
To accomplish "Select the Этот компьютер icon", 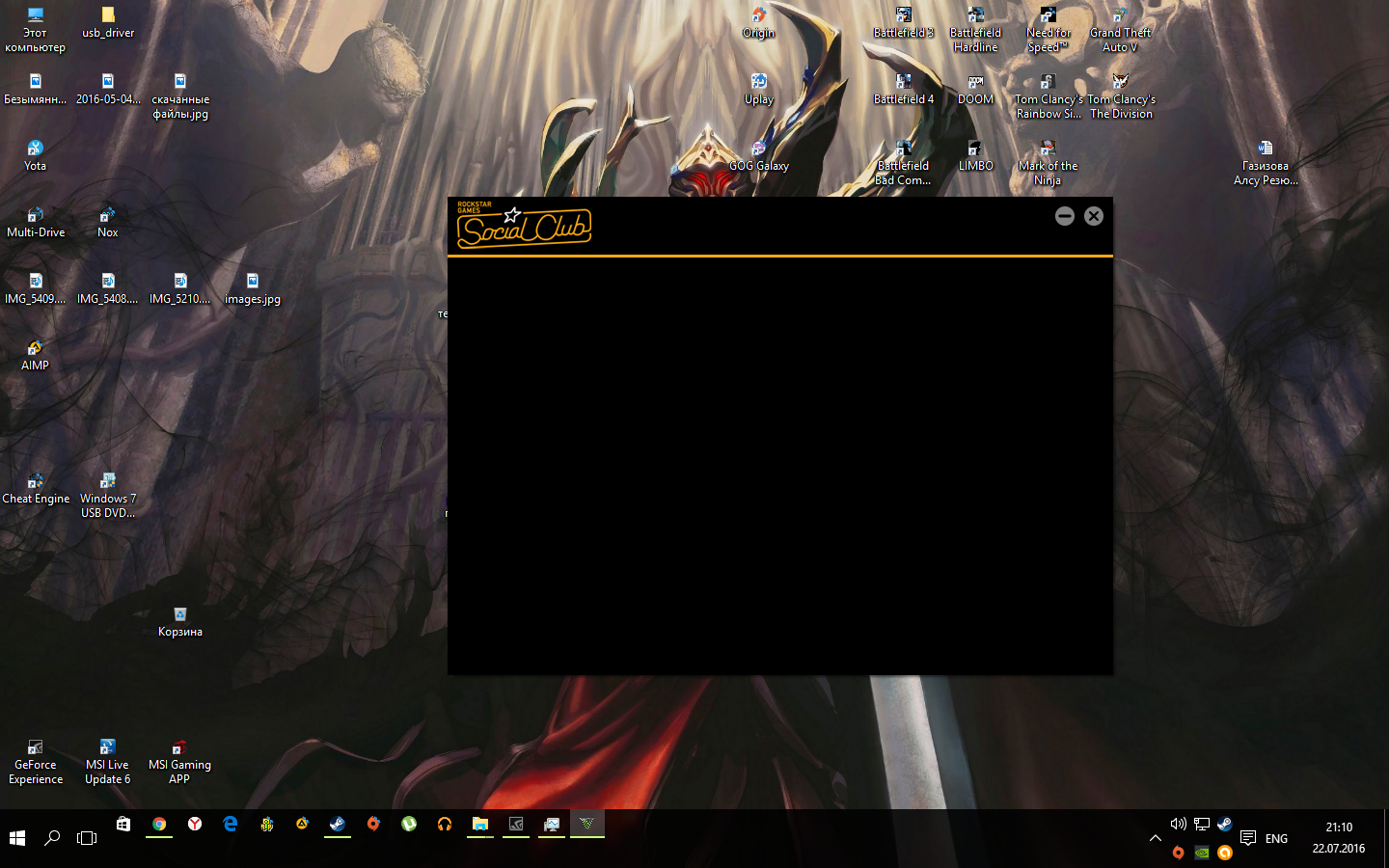I will (36, 30).
